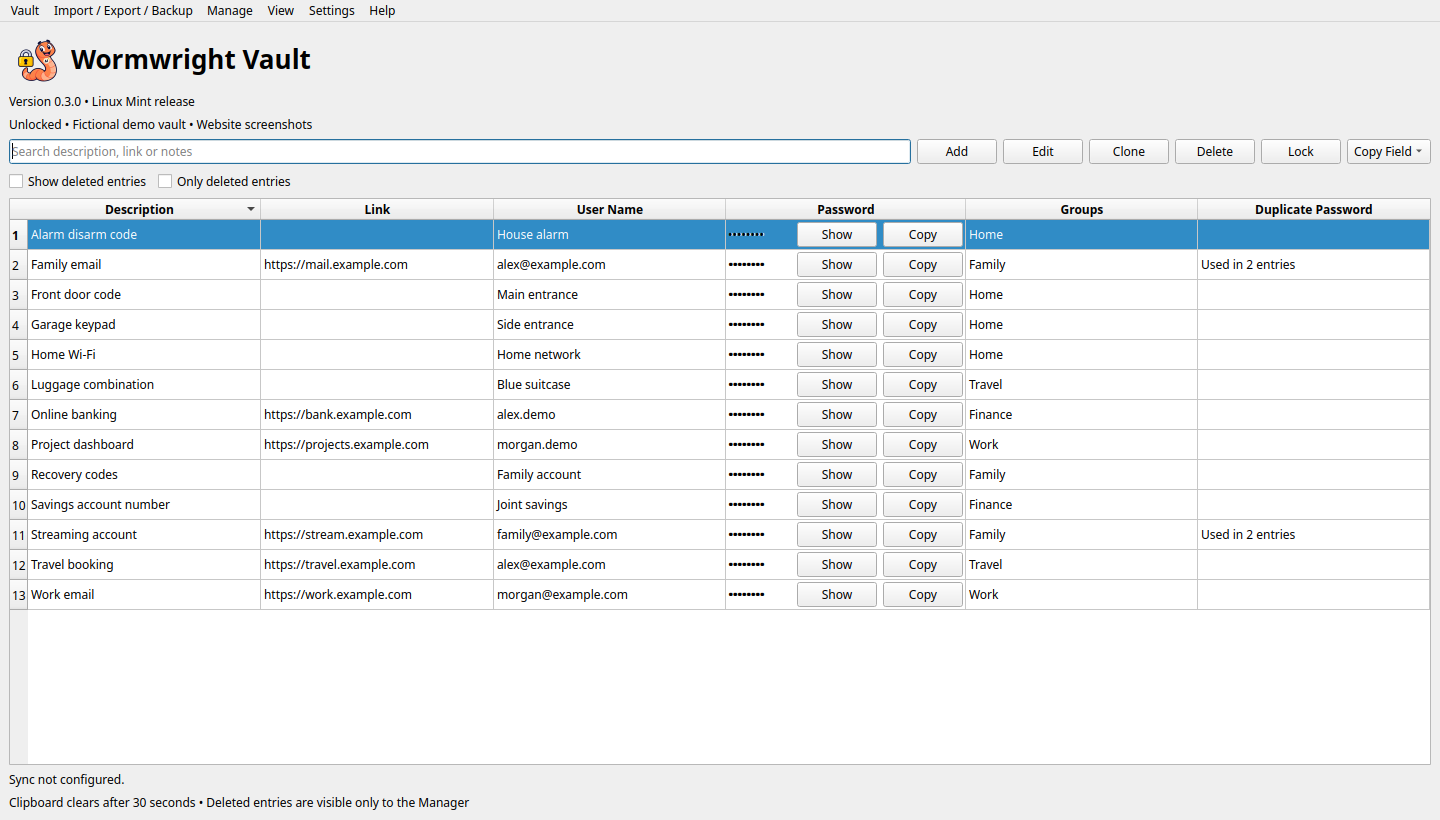
Task: Focus the search description input field
Action: coord(460,151)
